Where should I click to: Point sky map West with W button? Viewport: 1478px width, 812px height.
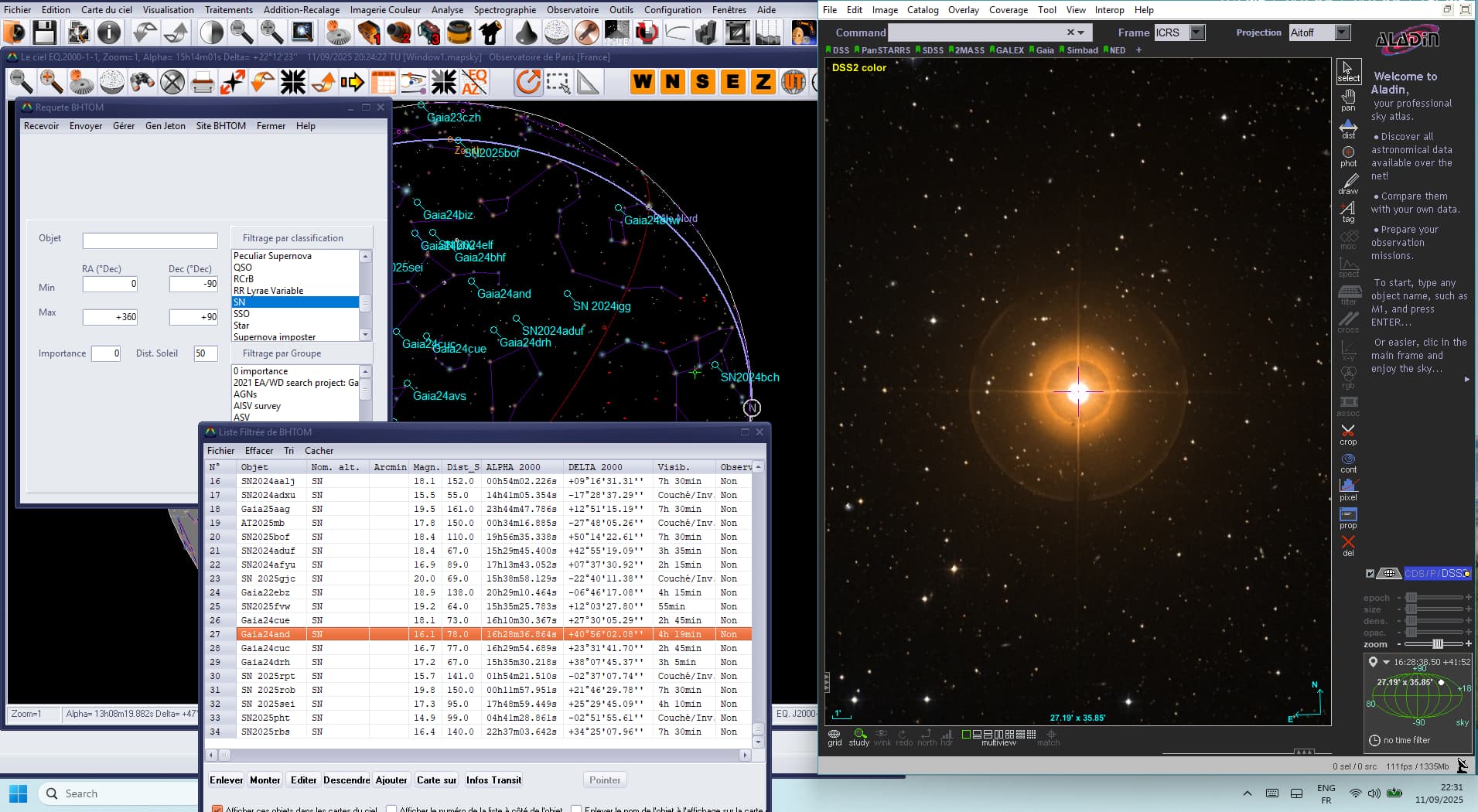[642, 82]
